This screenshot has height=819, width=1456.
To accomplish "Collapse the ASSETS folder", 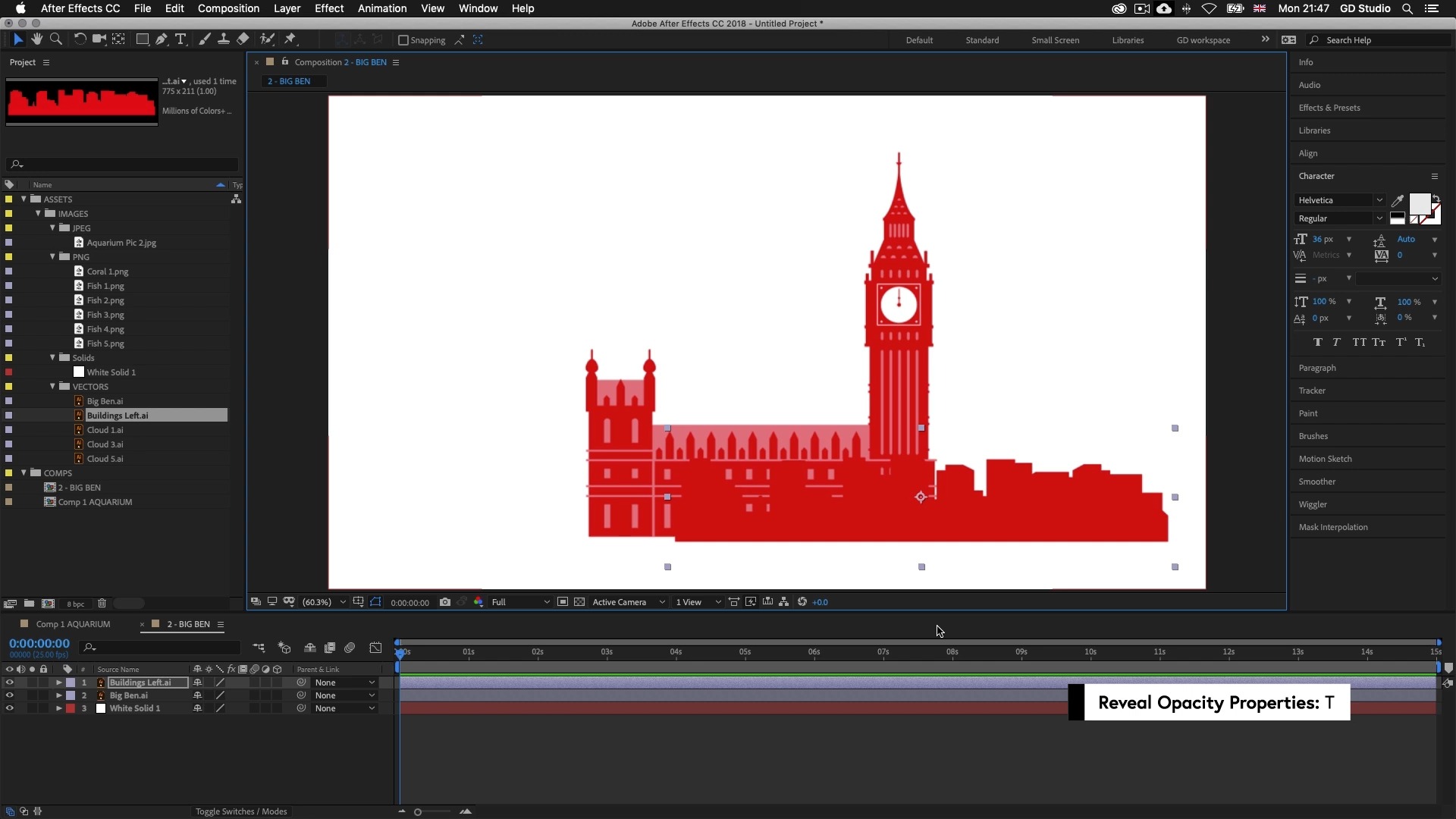I will [24, 199].
